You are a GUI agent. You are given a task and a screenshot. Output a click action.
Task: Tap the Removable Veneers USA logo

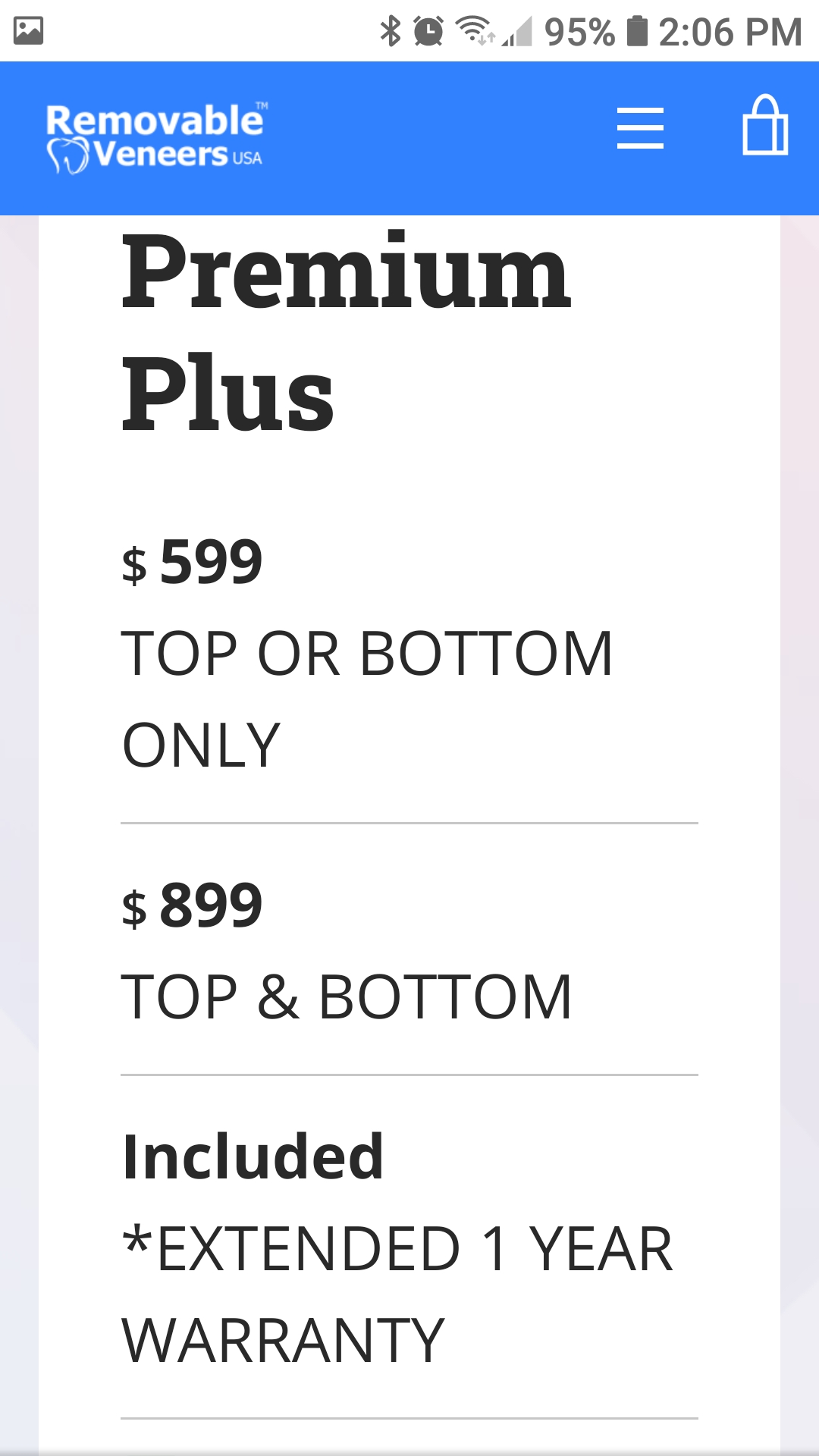(x=157, y=138)
